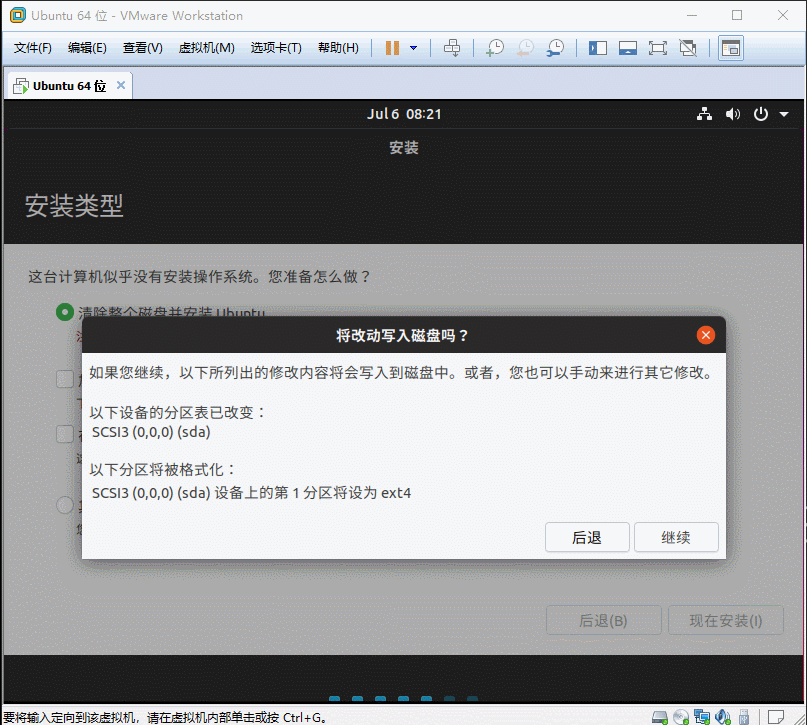The image size is (807, 725).
Task: Open the snapshot manager
Action: [x=554, y=48]
